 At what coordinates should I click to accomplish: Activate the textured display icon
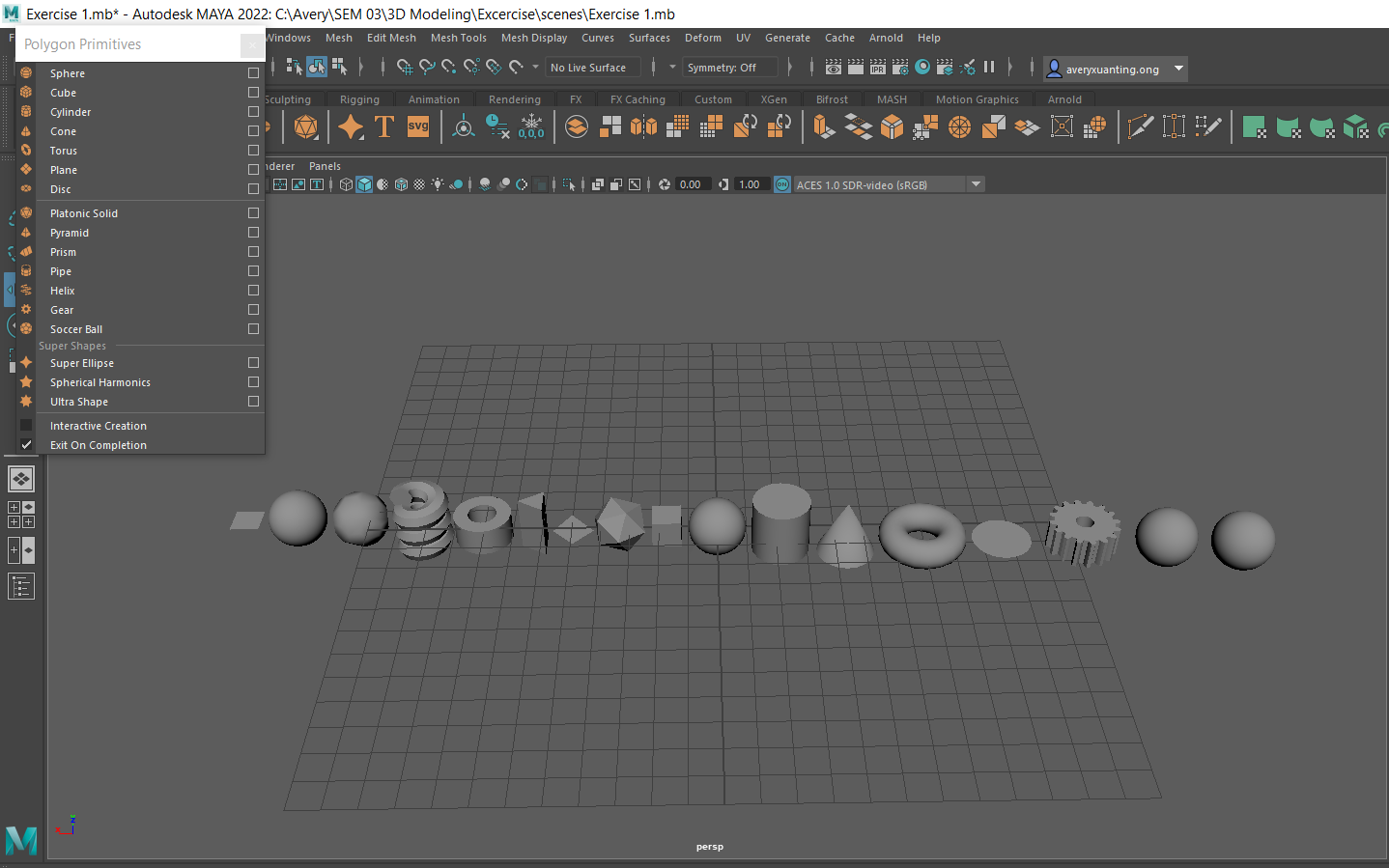[401, 184]
